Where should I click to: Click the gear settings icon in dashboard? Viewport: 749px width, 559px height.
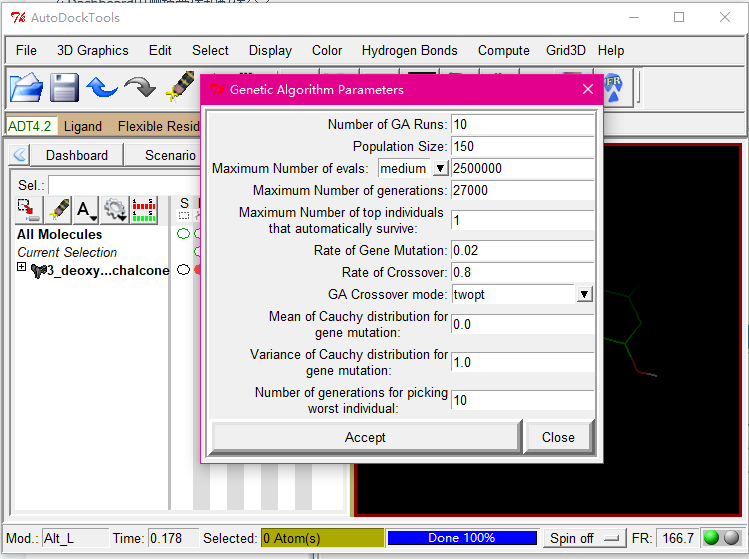point(115,209)
